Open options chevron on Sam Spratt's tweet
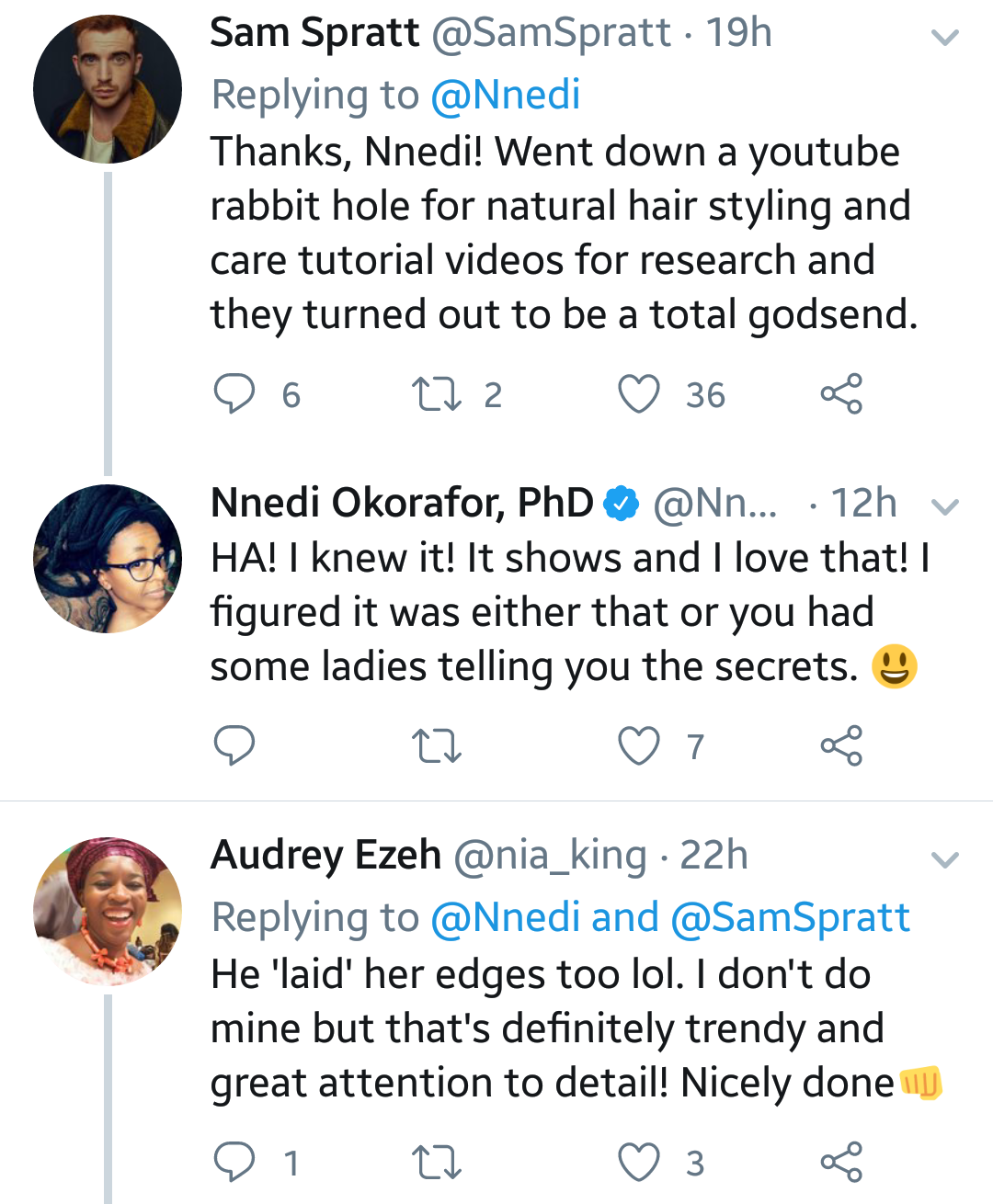The image size is (993, 1204). [945, 38]
